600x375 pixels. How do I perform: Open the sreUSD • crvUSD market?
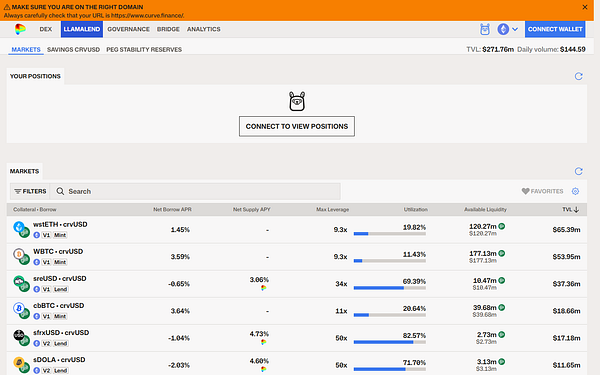point(297,284)
